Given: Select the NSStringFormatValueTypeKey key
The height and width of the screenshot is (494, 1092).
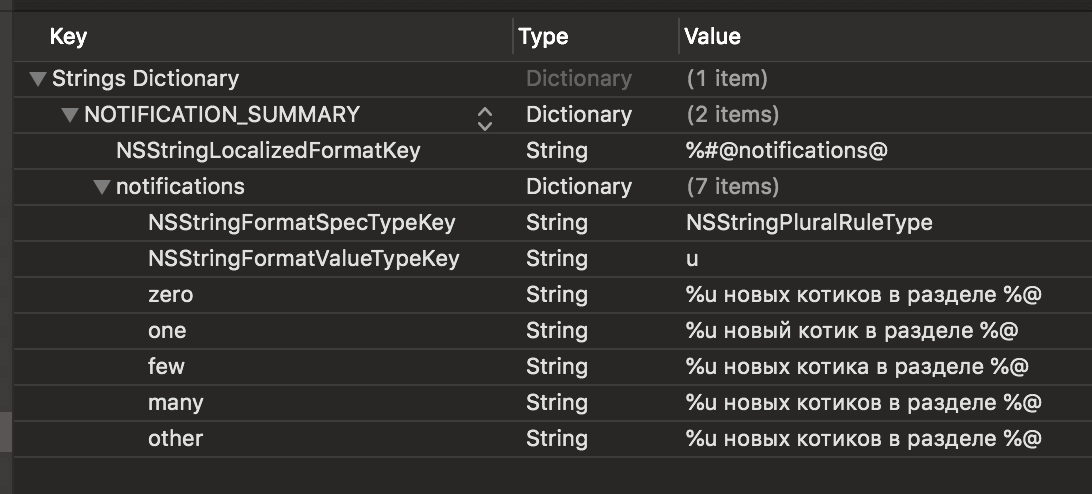Looking at the screenshot, I should [x=303, y=259].
